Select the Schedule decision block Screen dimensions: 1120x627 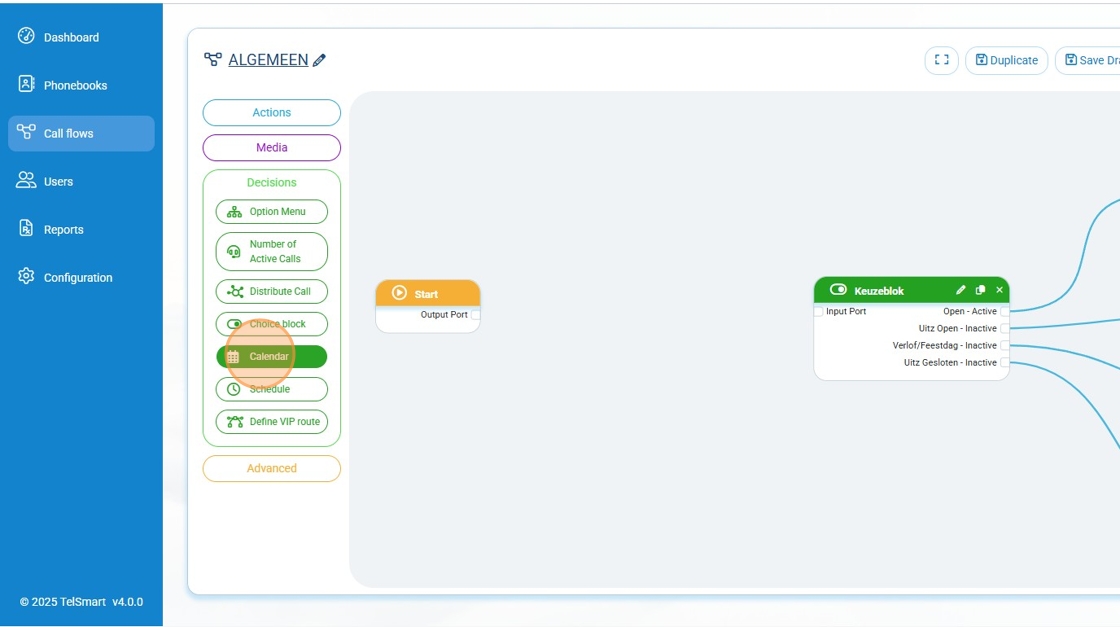271,389
